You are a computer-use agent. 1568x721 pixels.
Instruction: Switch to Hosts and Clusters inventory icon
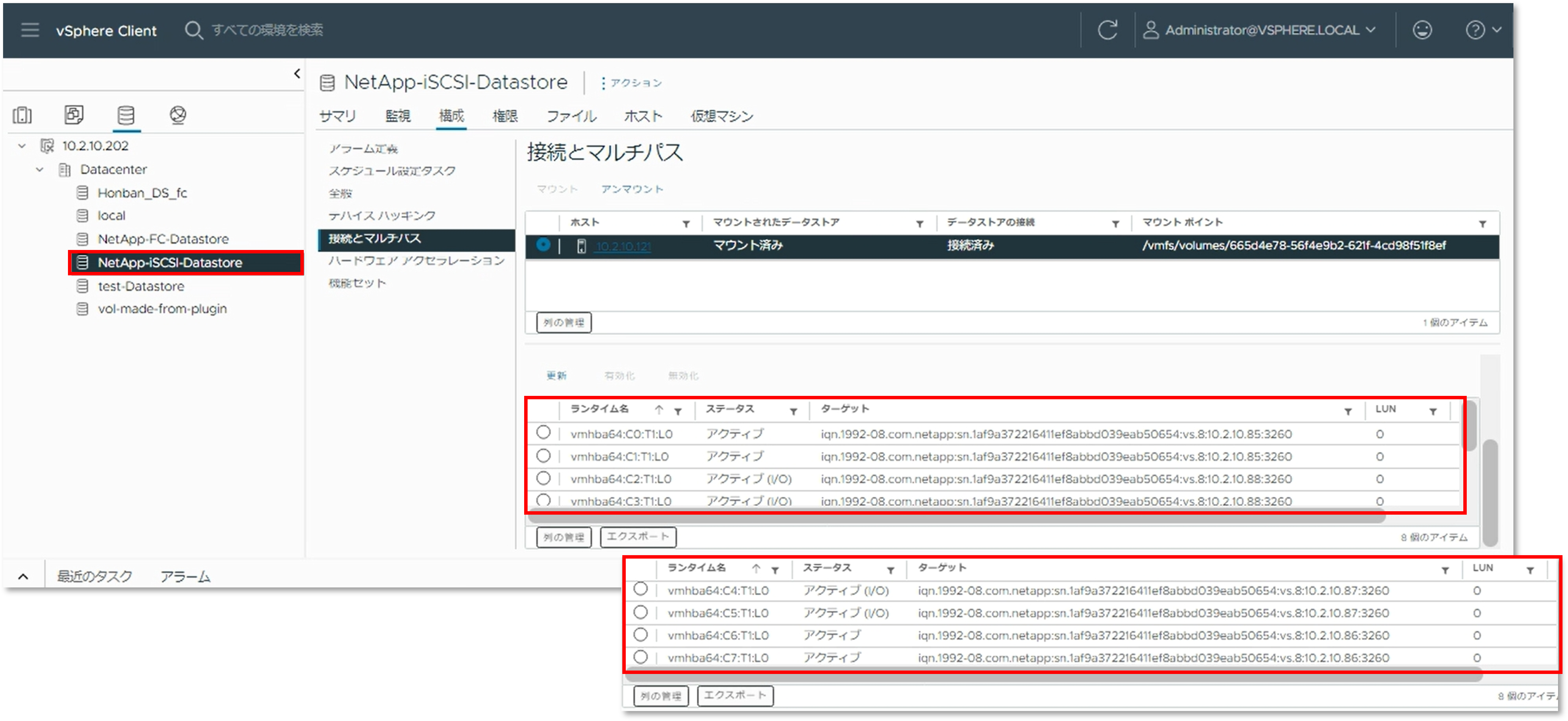click(23, 114)
